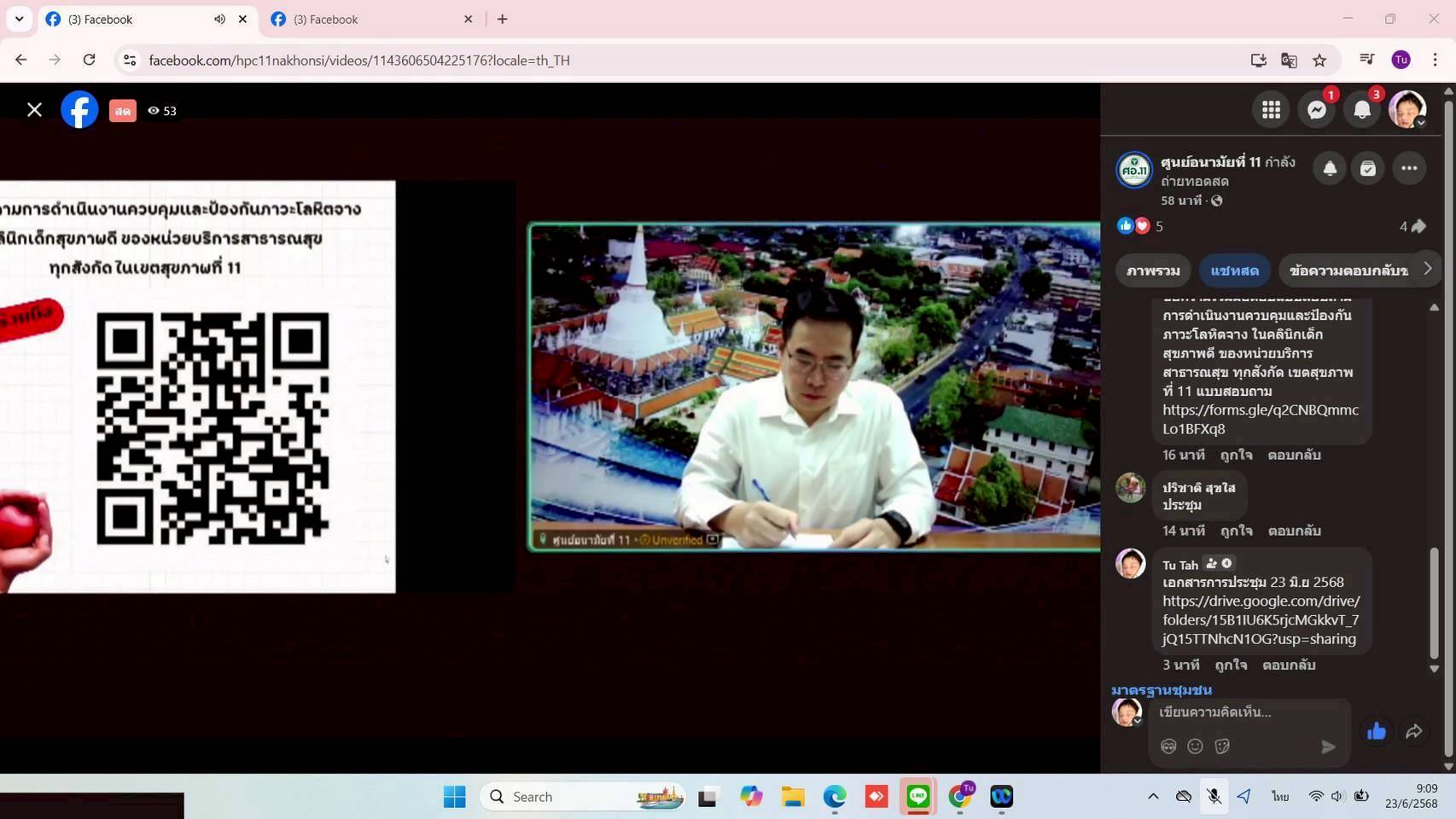Switch to the ภาพรวม tab
This screenshot has width=1456, height=819.
pyautogui.click(x=1153, y=270)
